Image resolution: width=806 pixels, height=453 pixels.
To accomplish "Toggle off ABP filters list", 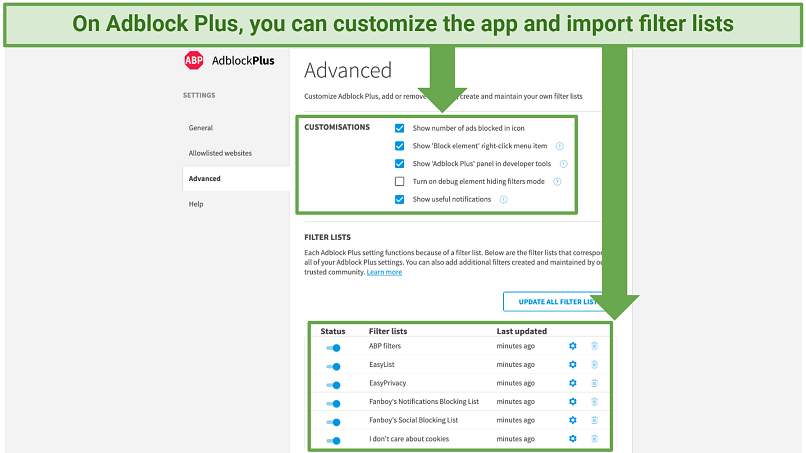I will pos(333,348).
